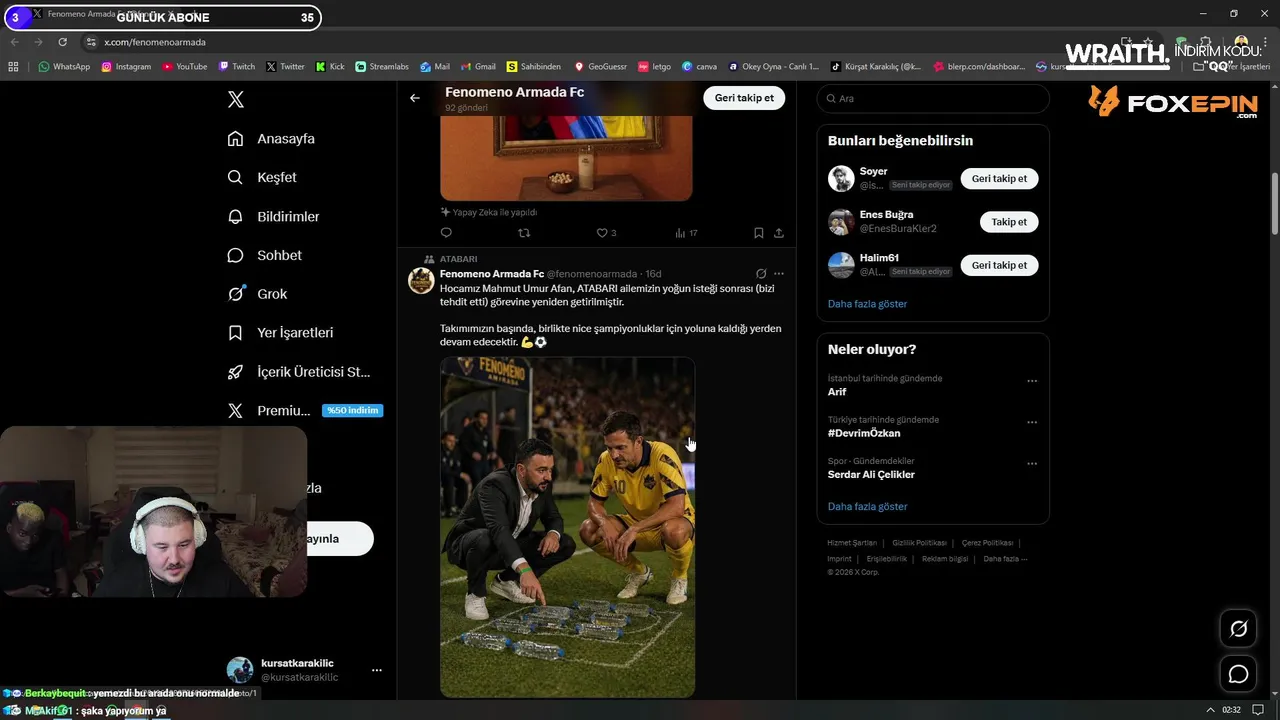Screen dimensions: 1280x720
Task: Open more options for Arif trend
Action: coord(1032,381)
